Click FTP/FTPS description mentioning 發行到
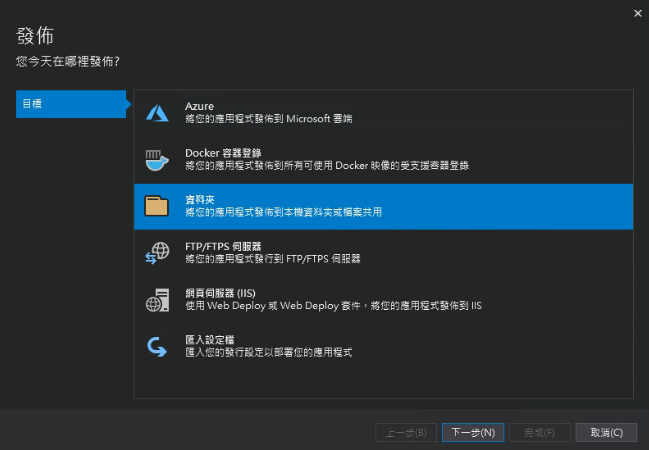649x450 pixels. 273,259
